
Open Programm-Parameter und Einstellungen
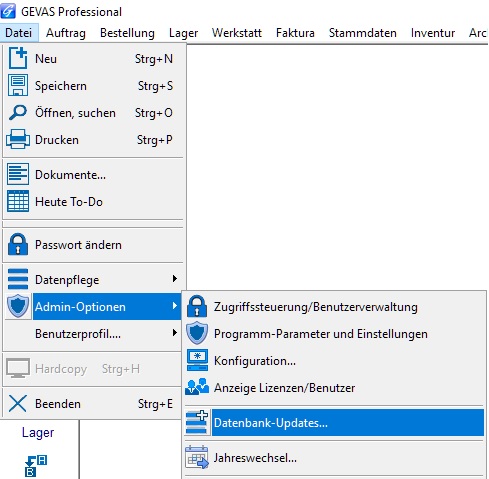(334, 333)
